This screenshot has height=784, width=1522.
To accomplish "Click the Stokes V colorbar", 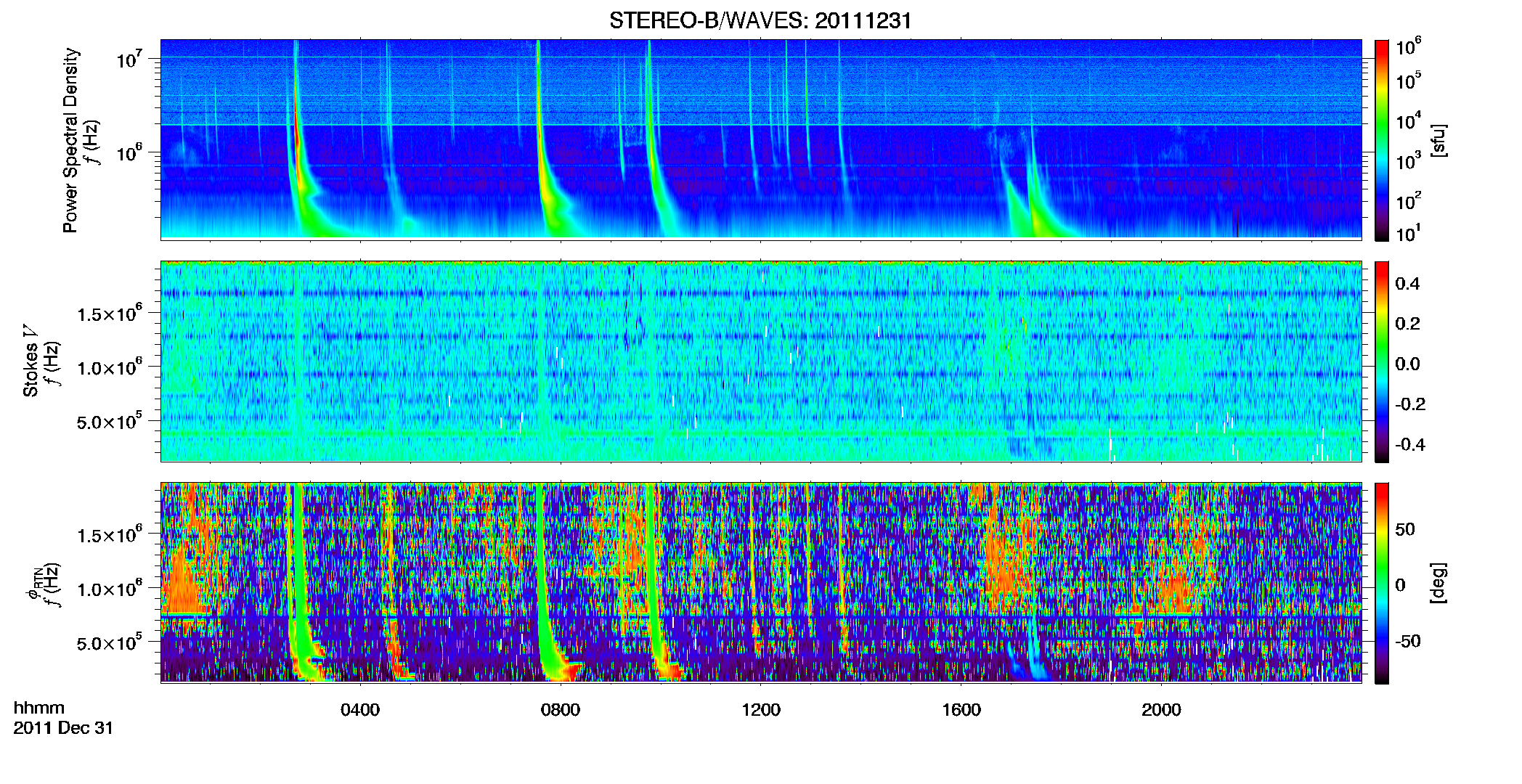I will (1382, 362).
